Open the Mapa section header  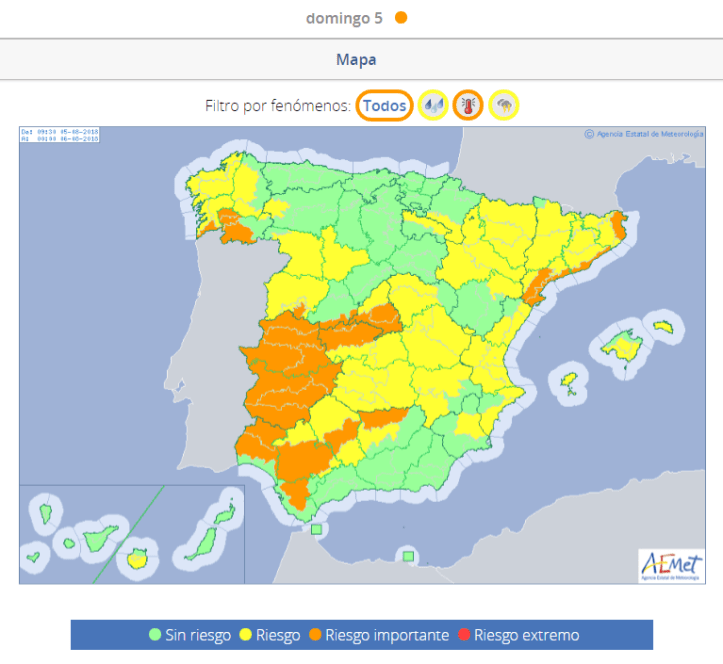(356, 60)
